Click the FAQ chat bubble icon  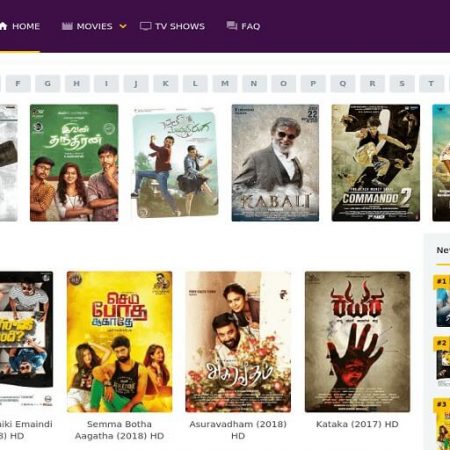click(x=232, y=26)
